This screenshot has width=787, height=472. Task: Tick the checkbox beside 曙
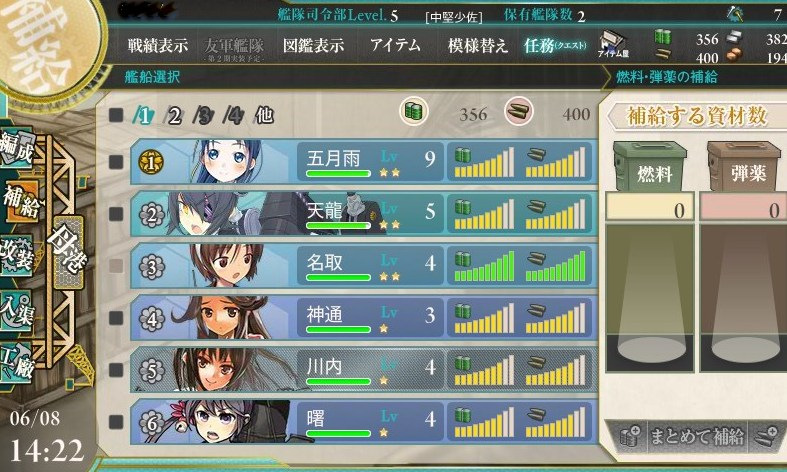pyautogui.click(x=116, y=422)
